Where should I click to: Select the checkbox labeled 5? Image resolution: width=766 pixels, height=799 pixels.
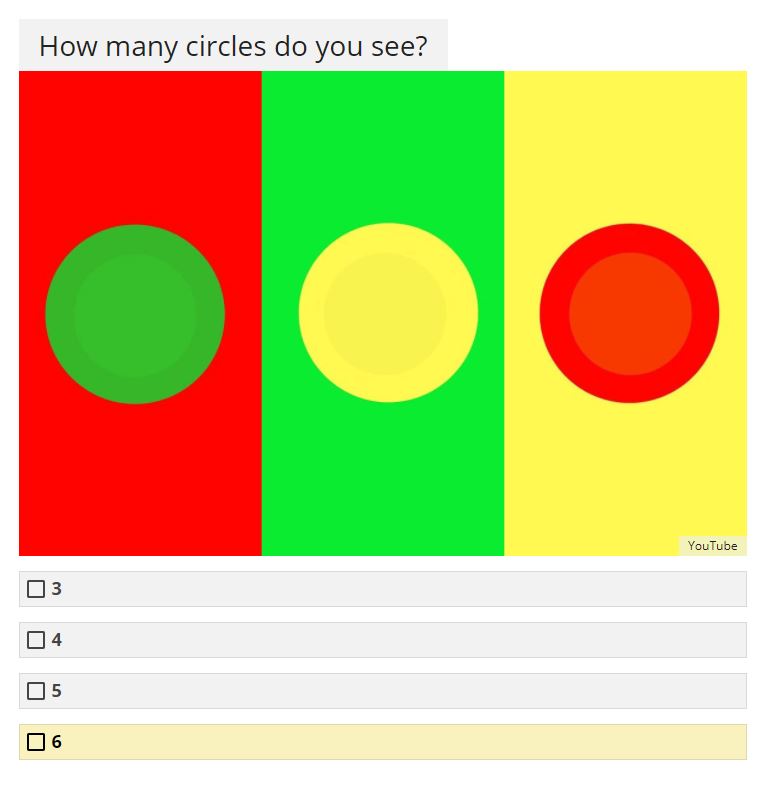36,691
